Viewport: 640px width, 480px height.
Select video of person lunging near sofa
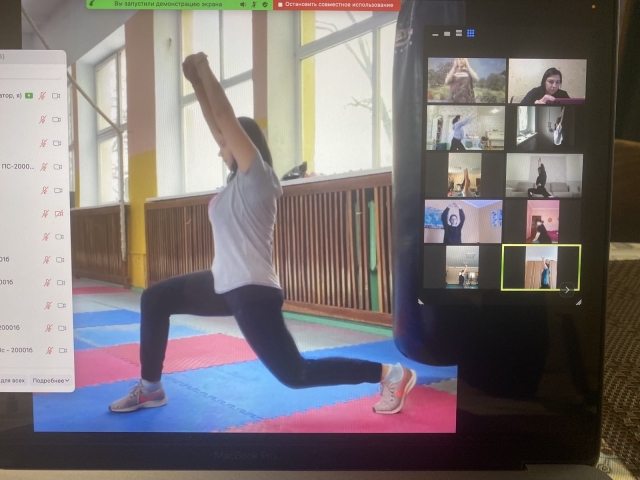544,176
